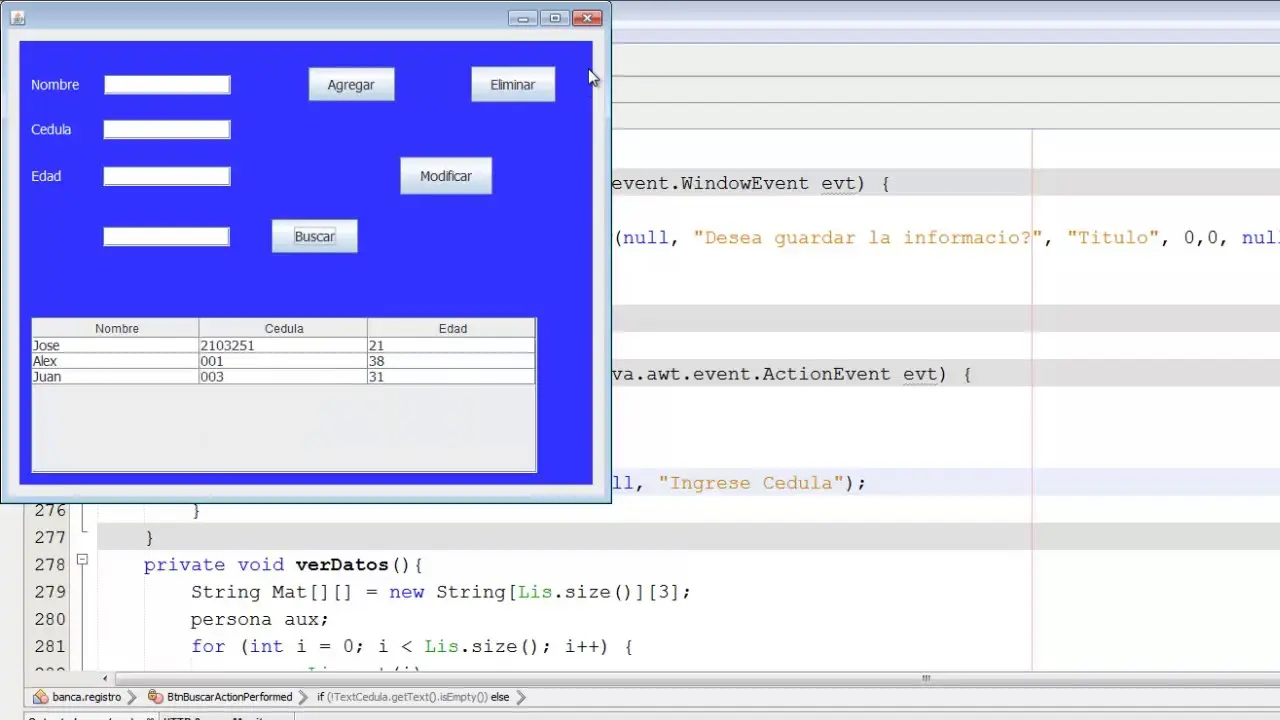Focus the search field beside Buscar
This screenshot has width=1280, height=720.
point(166,237)
